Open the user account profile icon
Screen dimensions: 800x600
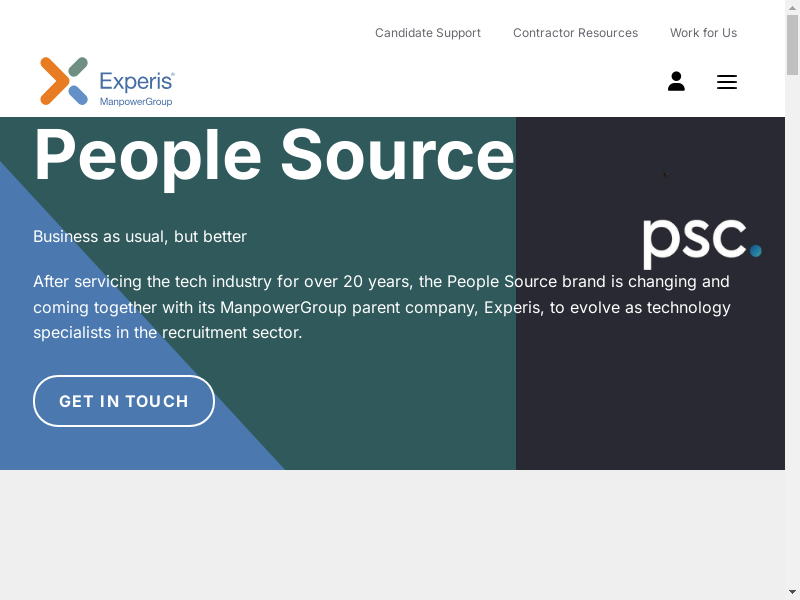point(676,82)
